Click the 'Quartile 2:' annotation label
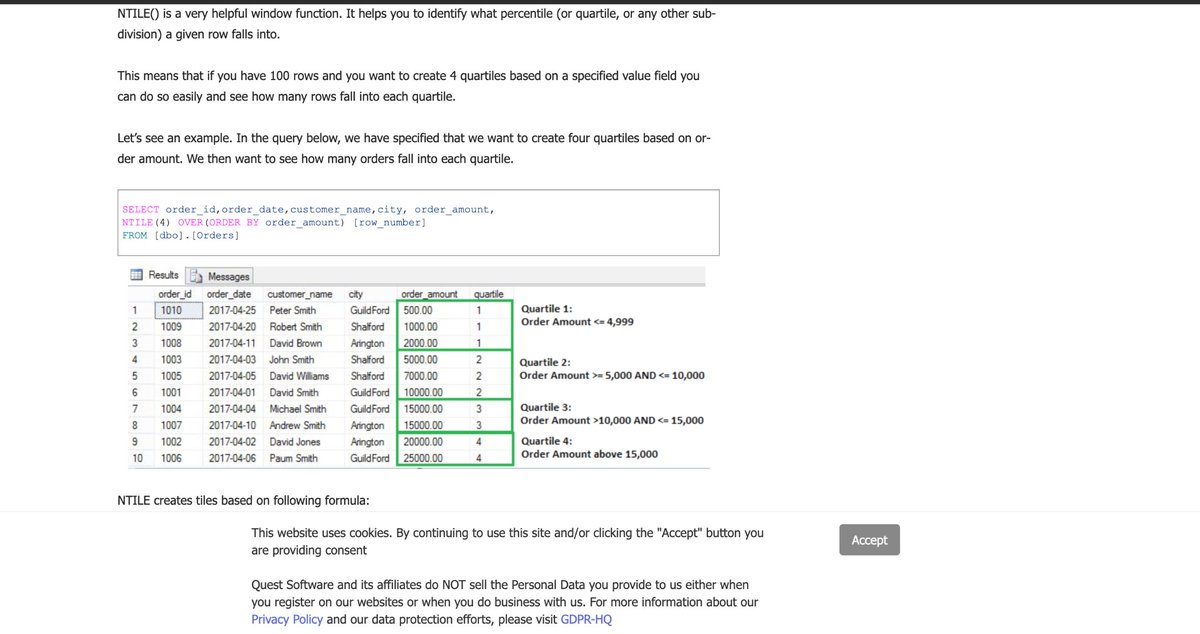Screen dimensions: 1200x634 point(545,362)
